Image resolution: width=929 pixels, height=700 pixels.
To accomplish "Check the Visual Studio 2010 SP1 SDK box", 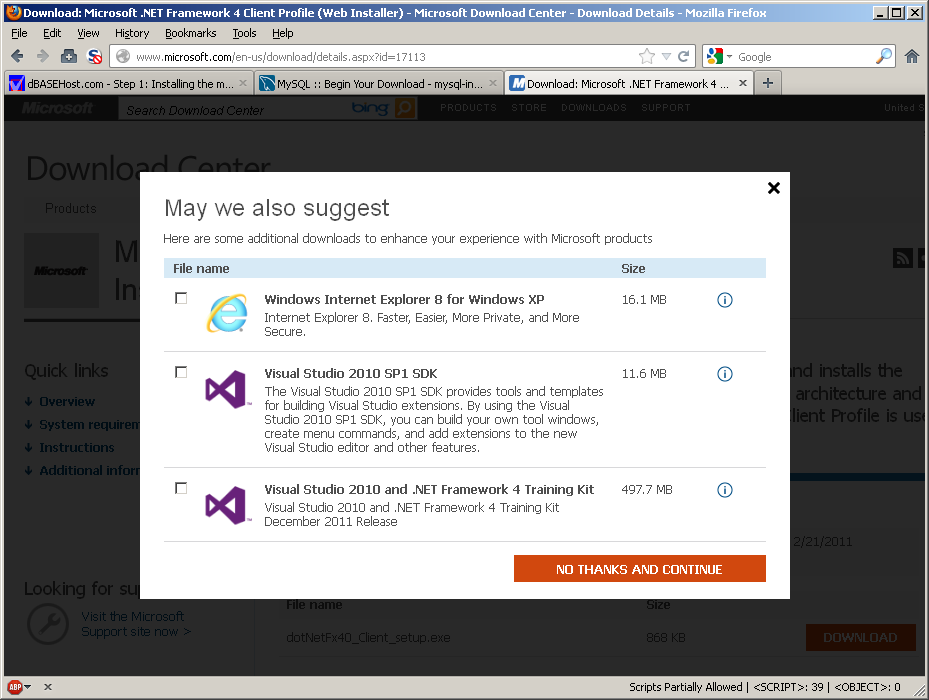I will (181, 372).
